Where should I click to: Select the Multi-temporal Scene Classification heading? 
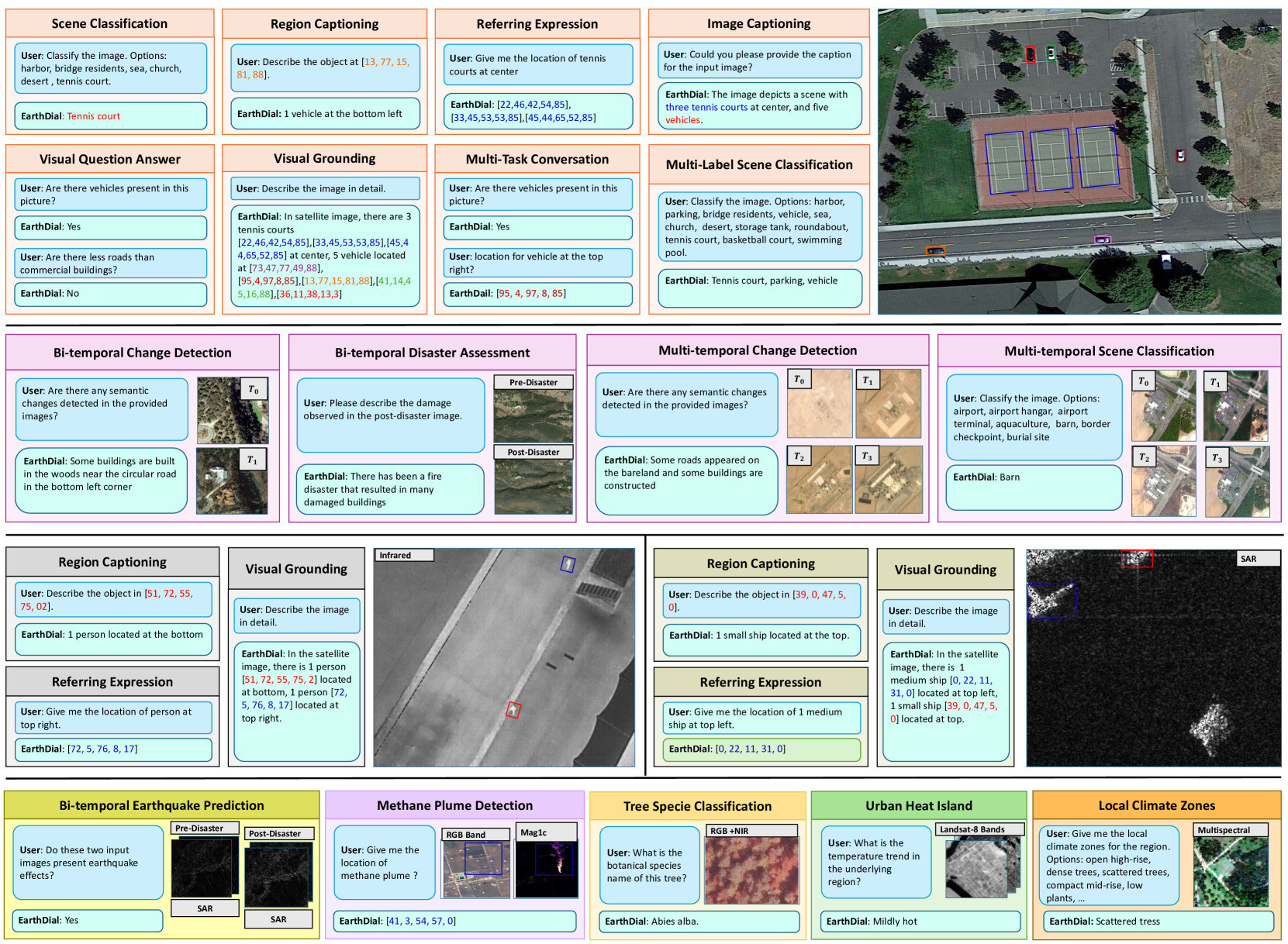coord(1109,351)
